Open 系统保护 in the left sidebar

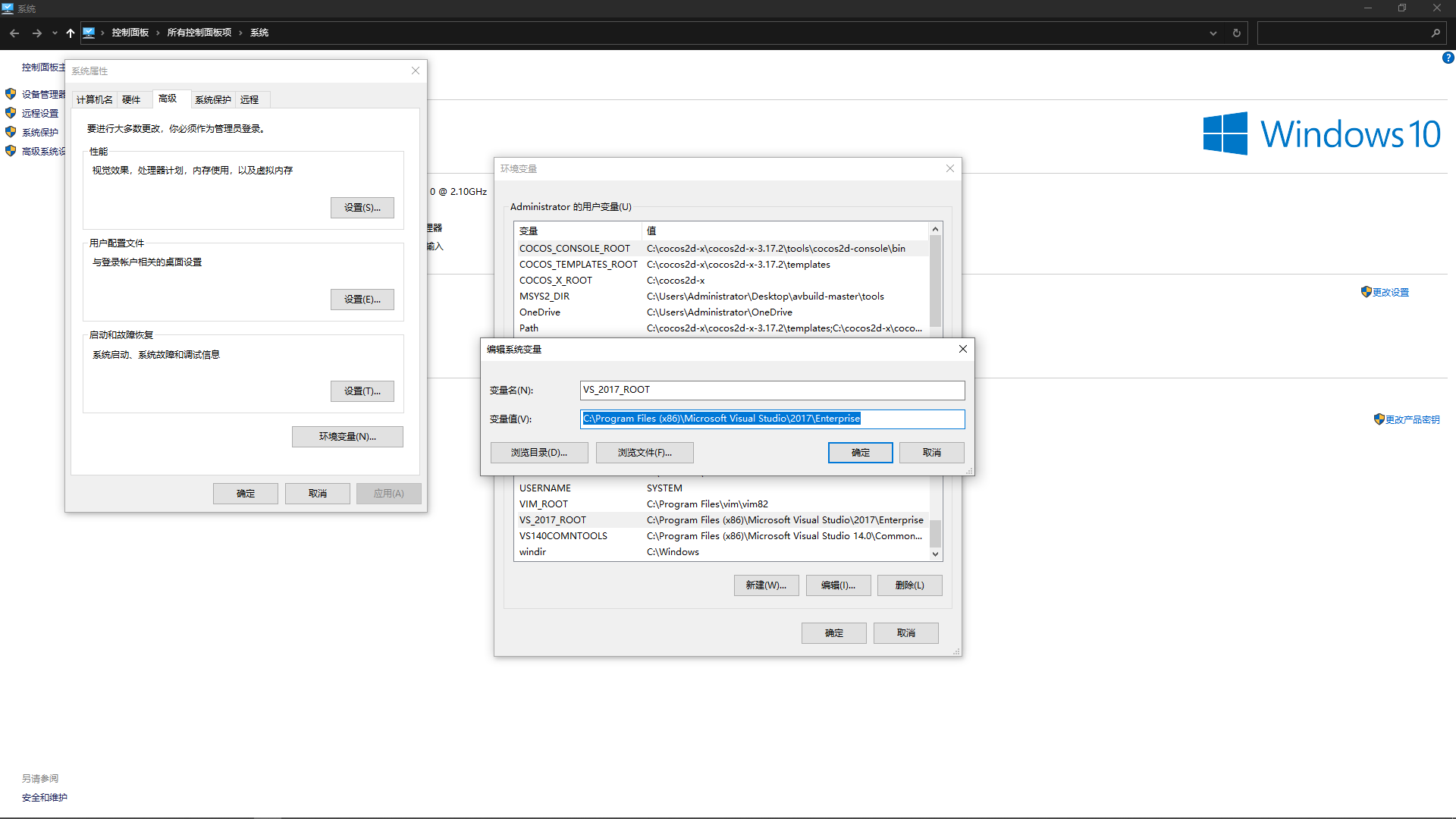tap(39, 132)
